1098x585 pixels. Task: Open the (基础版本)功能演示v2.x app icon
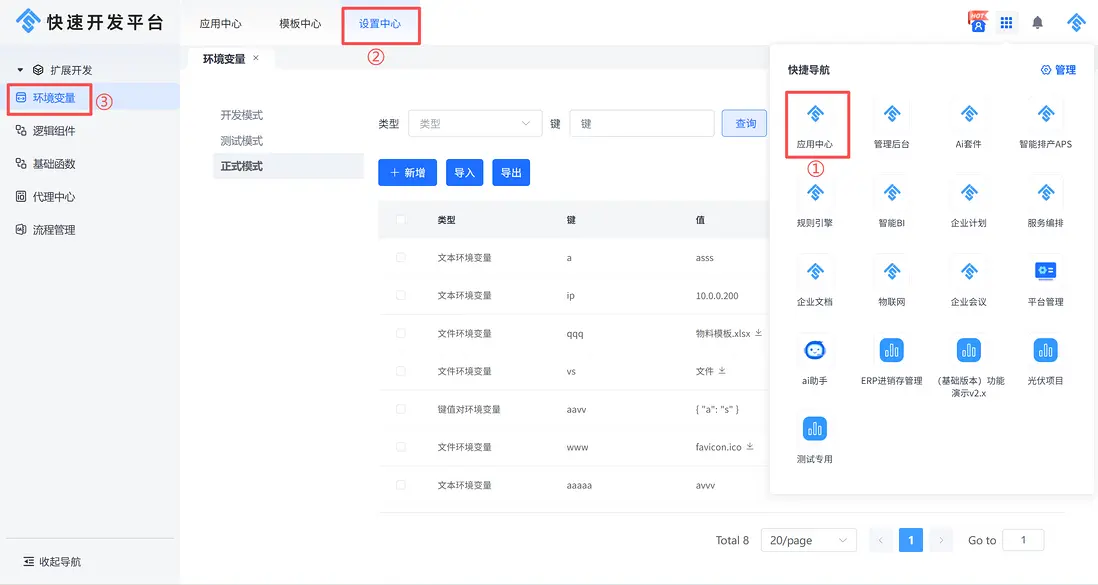(x=968, y=350)
